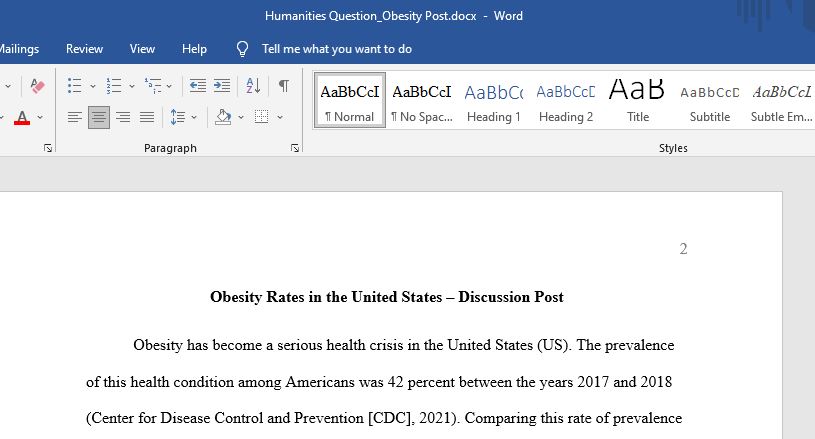Decrease paragraph indent

point(198,86)
